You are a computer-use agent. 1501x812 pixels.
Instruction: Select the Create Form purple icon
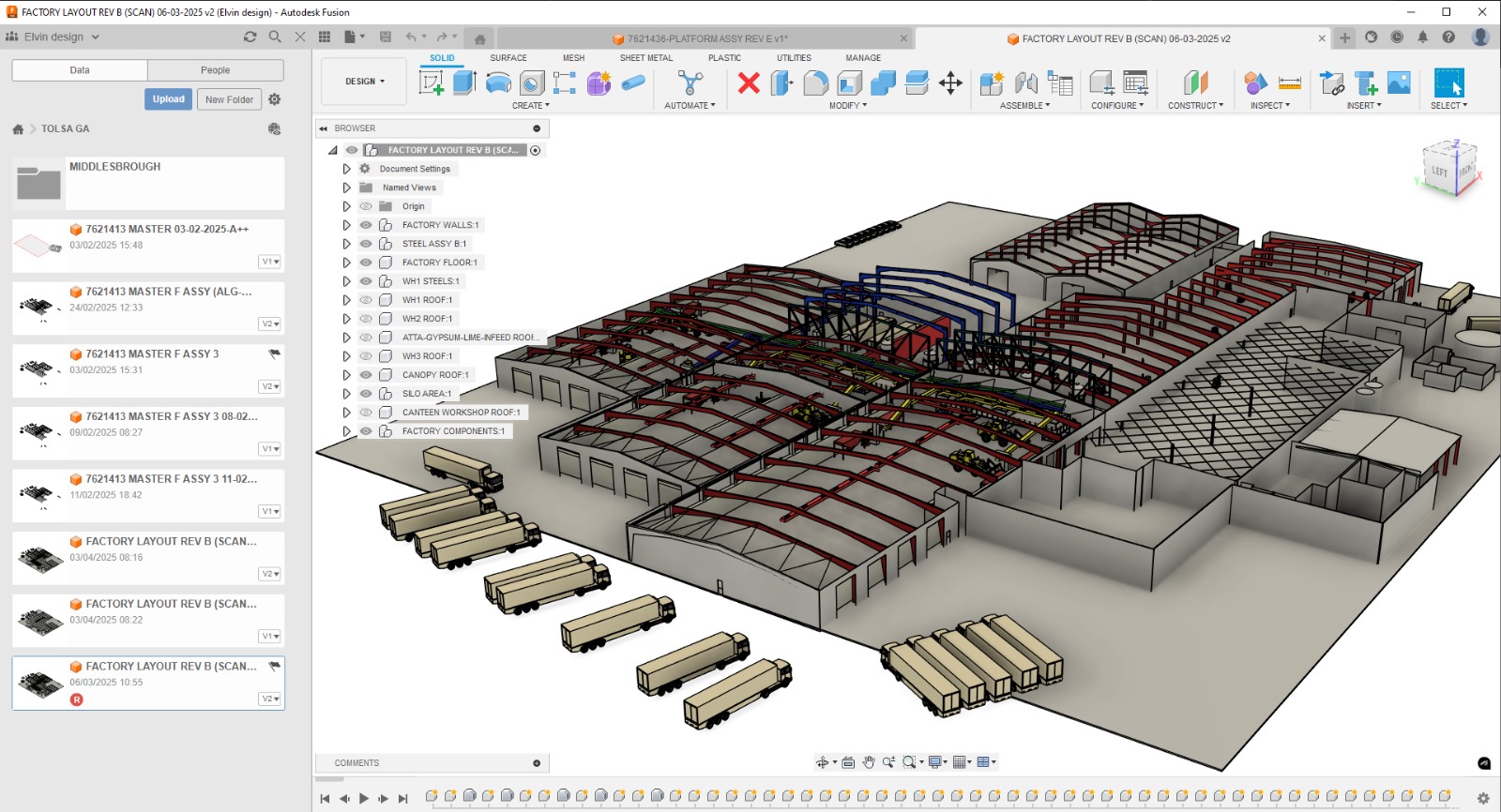pyautogui.click(x=599, y=83)
